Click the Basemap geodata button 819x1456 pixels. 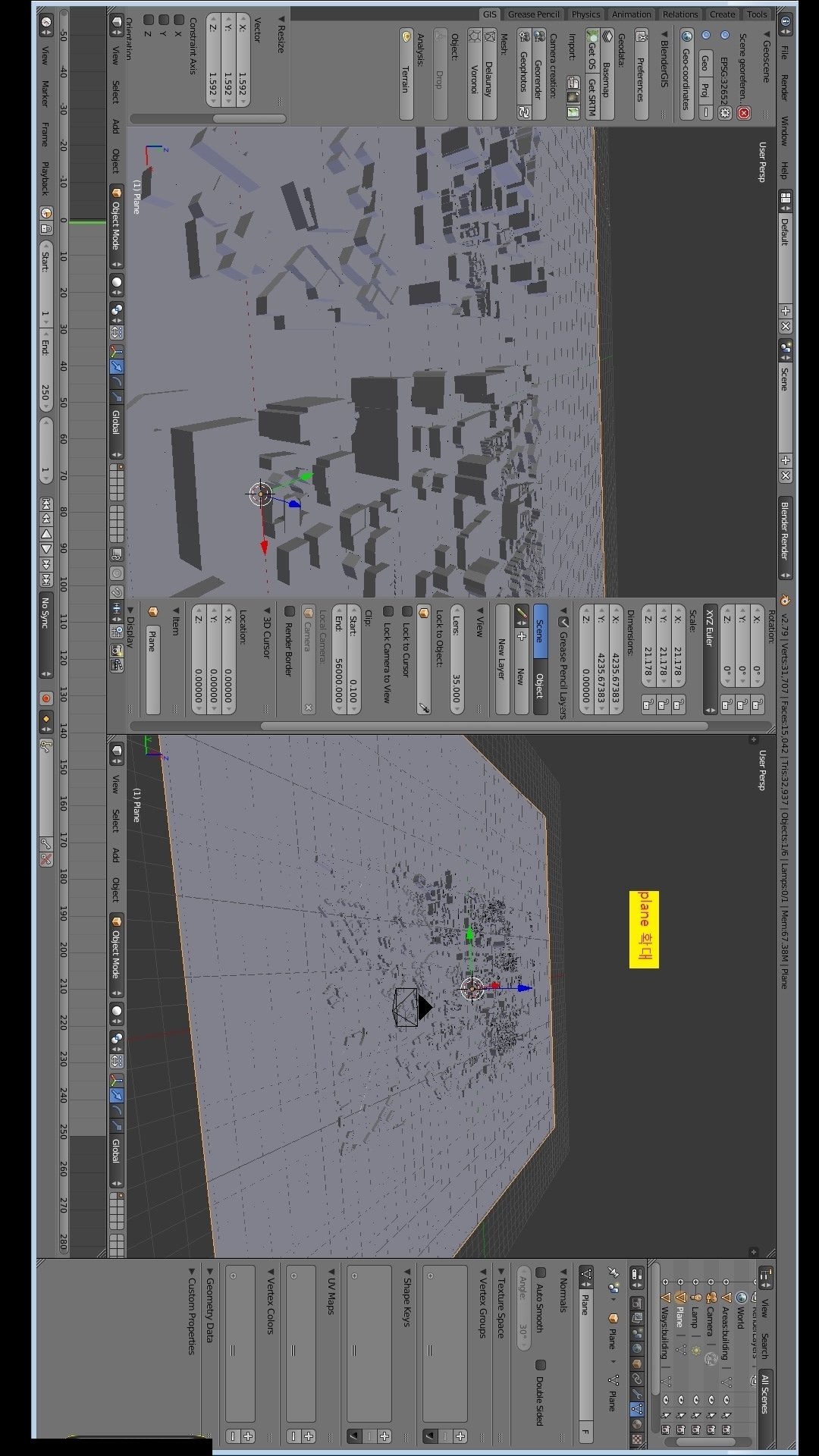tap(607, 74)
